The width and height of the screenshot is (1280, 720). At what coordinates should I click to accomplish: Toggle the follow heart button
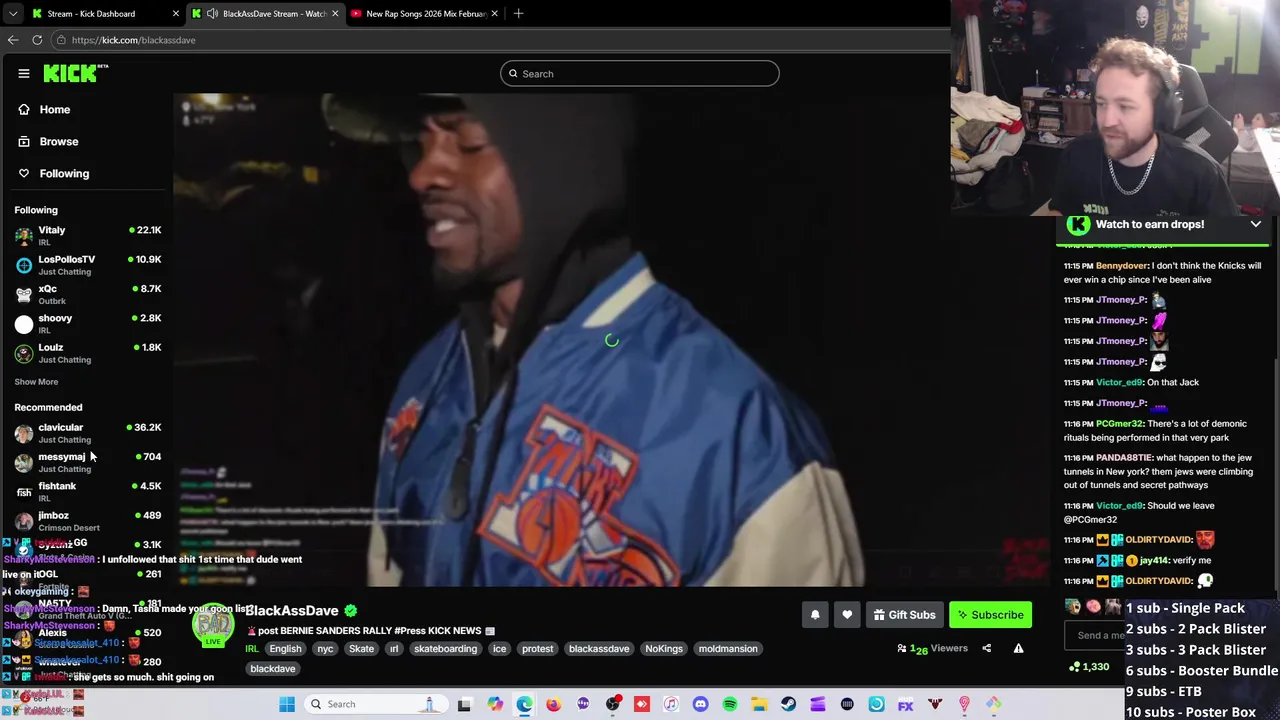click(847, 615)
